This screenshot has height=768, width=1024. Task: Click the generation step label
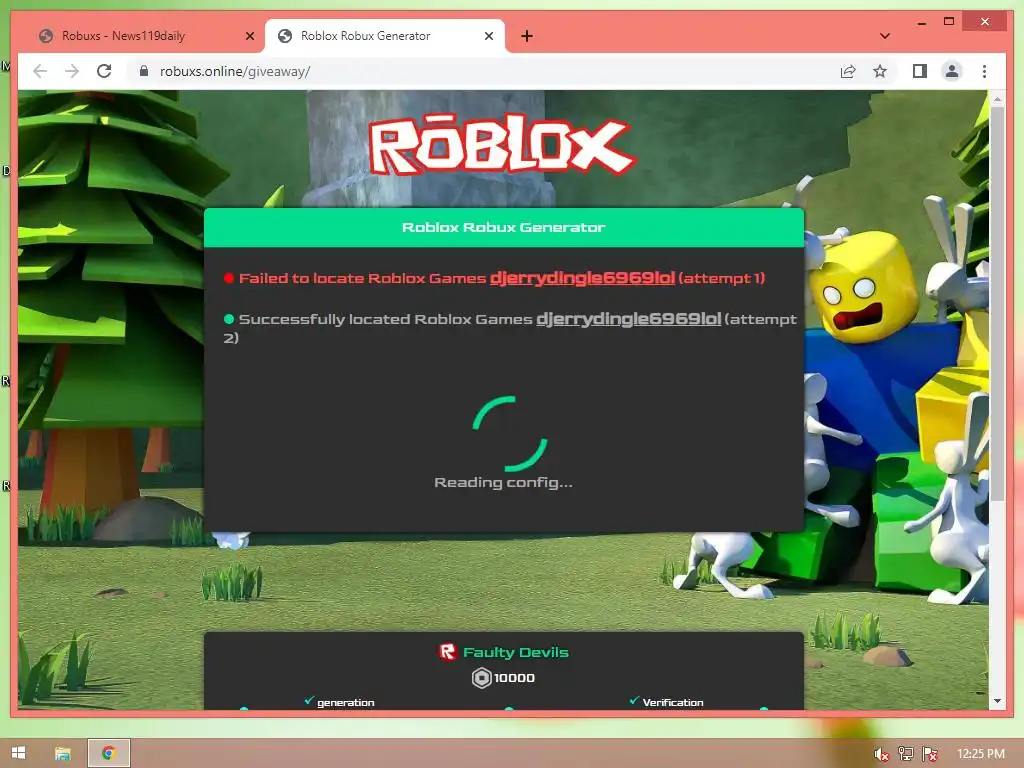[345, 703]
